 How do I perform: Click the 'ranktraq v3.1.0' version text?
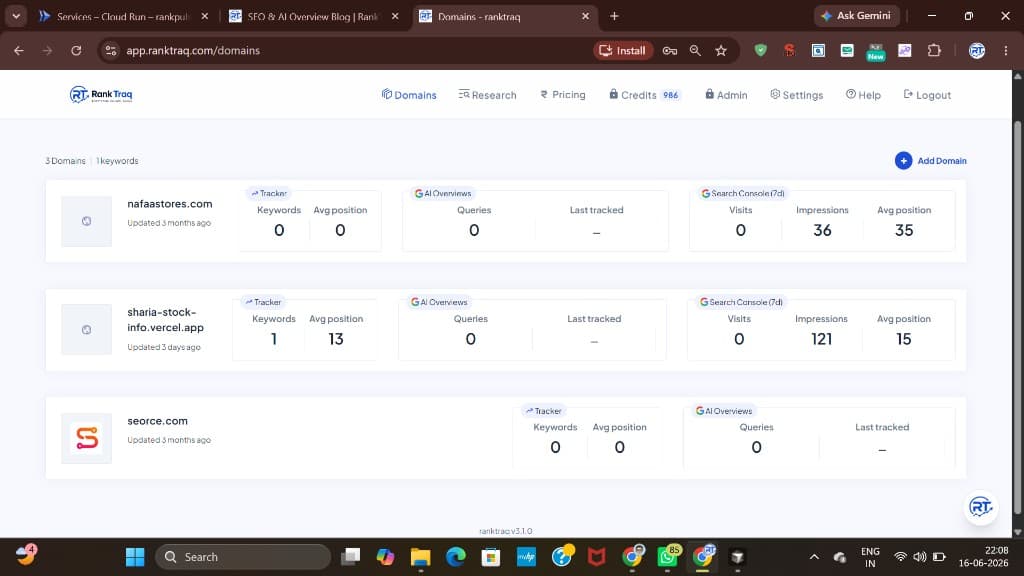(x=505, y=531)
